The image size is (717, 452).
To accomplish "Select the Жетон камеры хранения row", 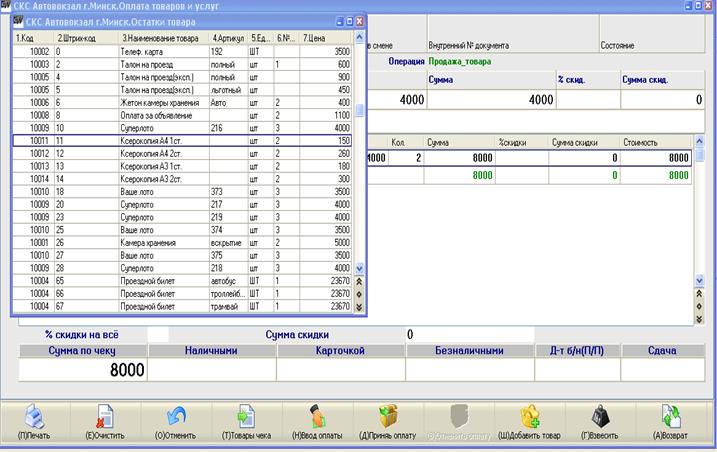I will point(182,102).
